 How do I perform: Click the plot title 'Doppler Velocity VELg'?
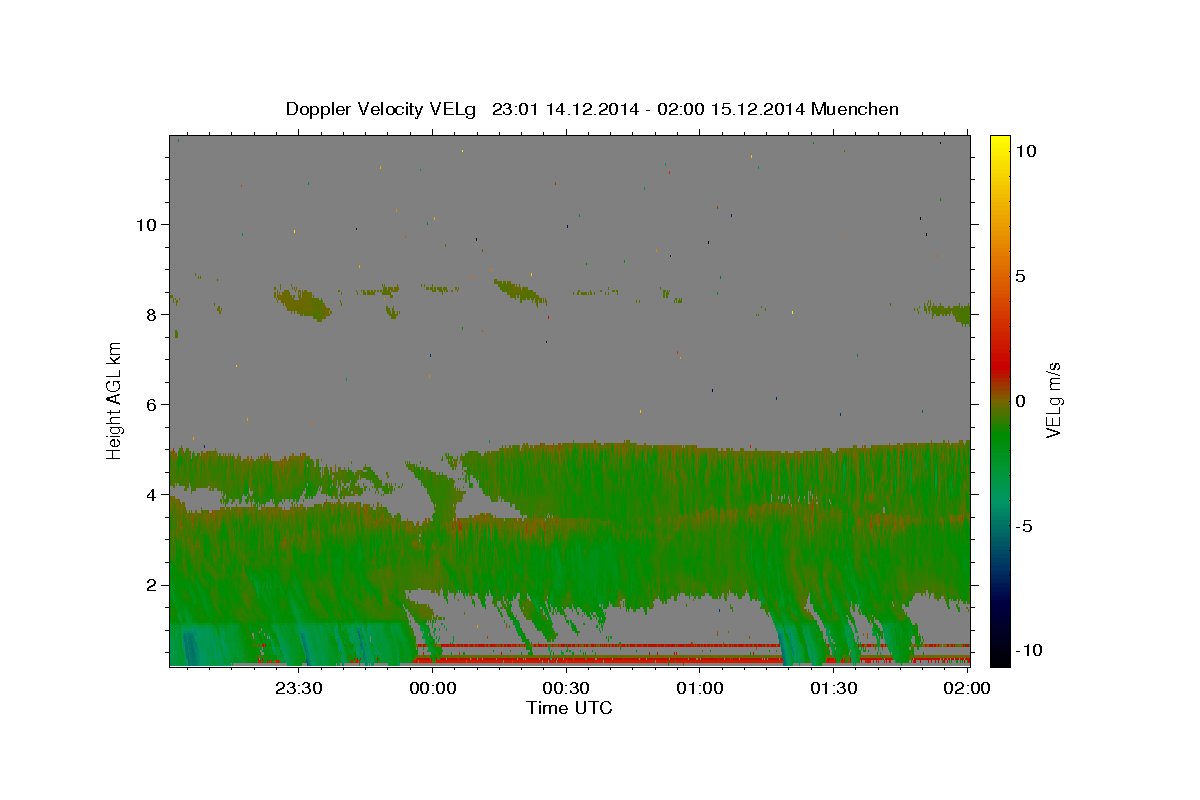coord(382,109)
